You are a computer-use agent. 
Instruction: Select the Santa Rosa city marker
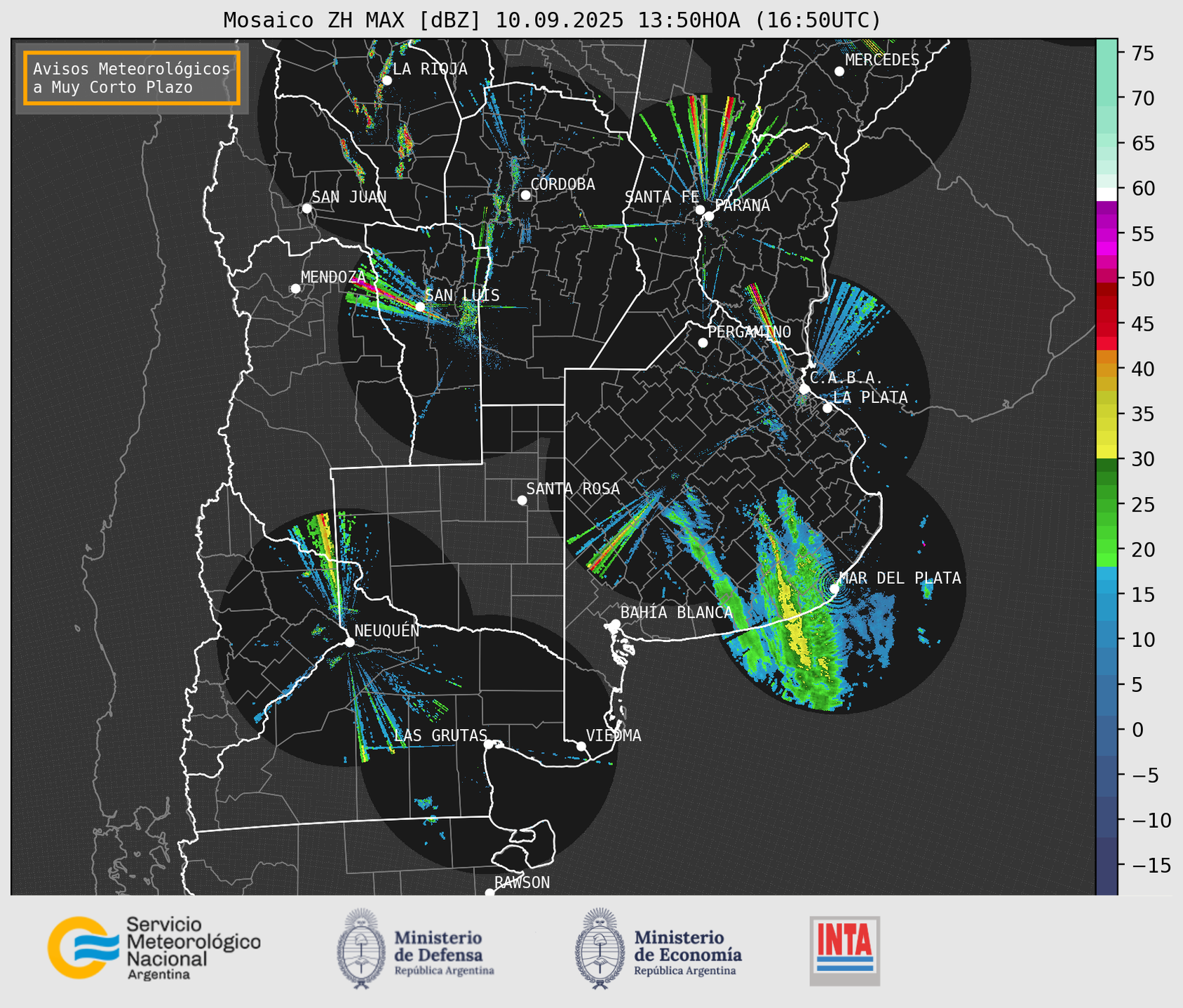tap(522, 500)
